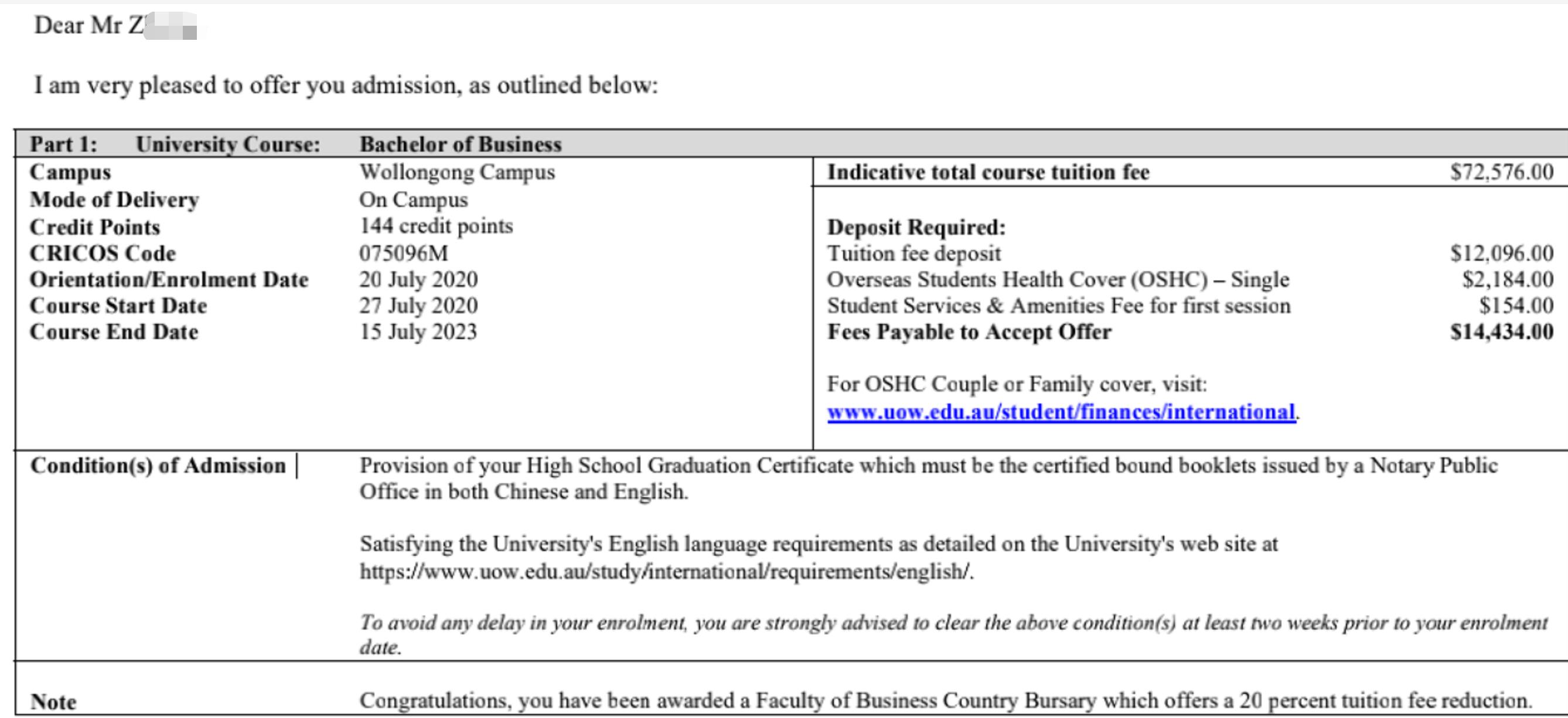Open the uow.edu.au student finances international link
1568x718 pixels.
[x=1061, y=412]
